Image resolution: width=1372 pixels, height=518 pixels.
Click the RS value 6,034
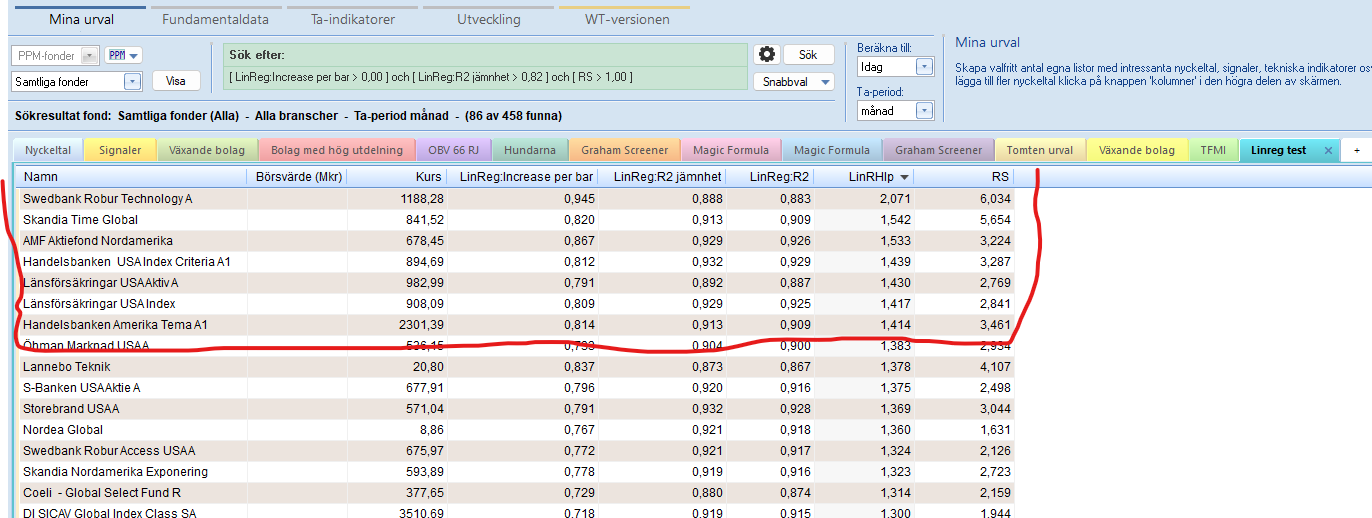pyautogui.click(x=994, y=199)
